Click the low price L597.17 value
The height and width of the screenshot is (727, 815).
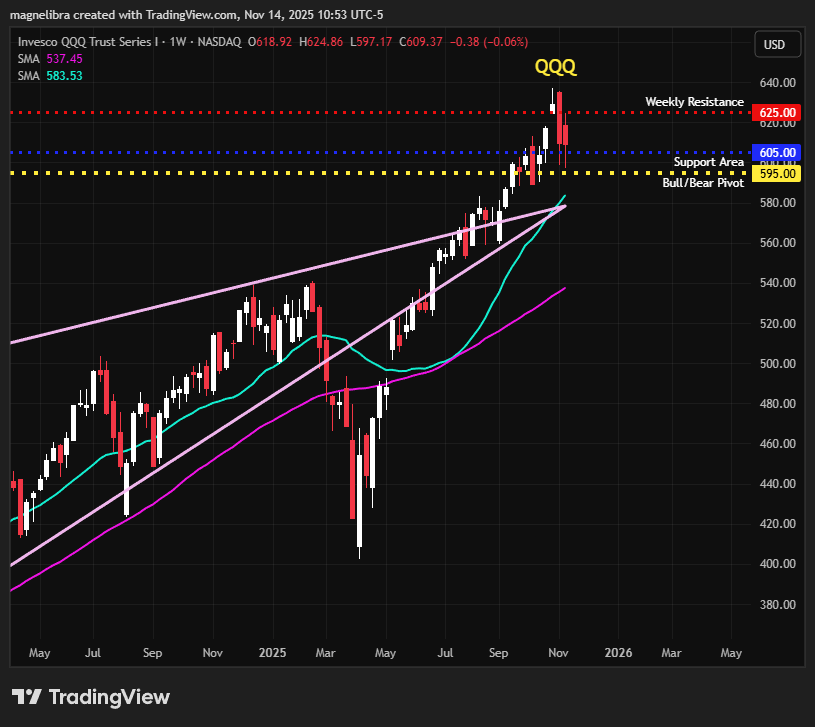point(371,42)
